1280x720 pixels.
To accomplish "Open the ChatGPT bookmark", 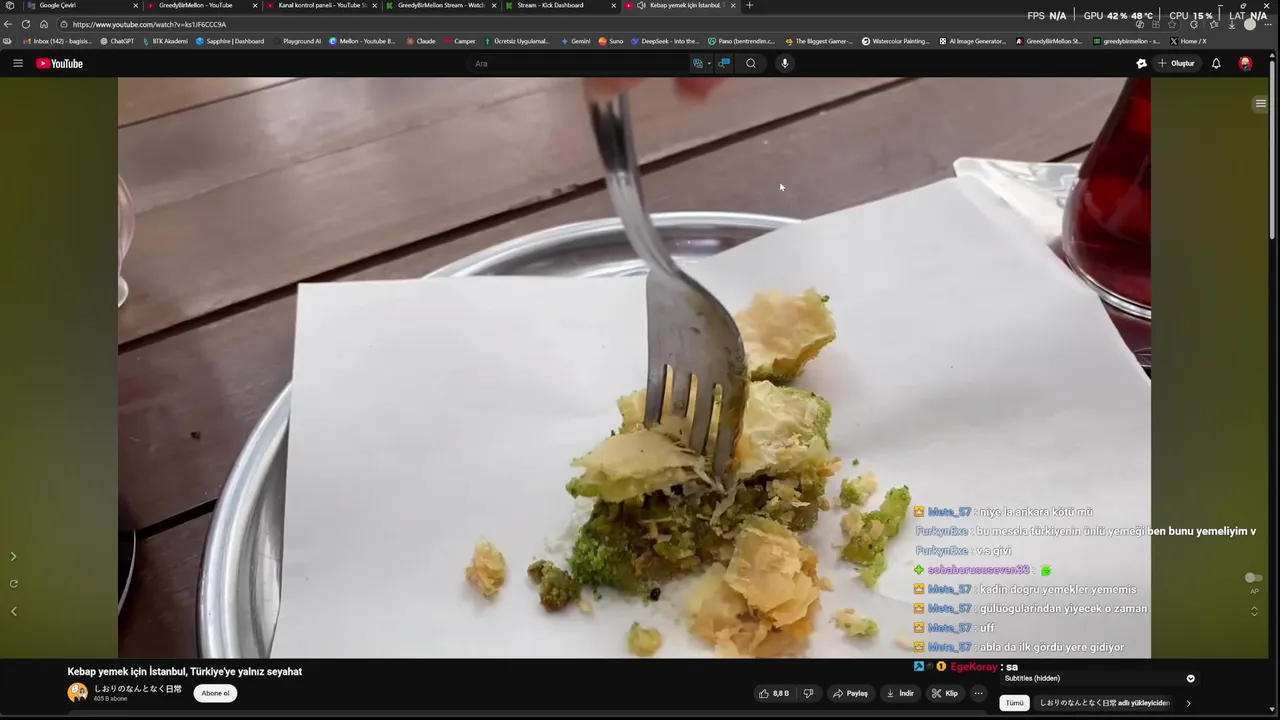I will click(117, 41).
